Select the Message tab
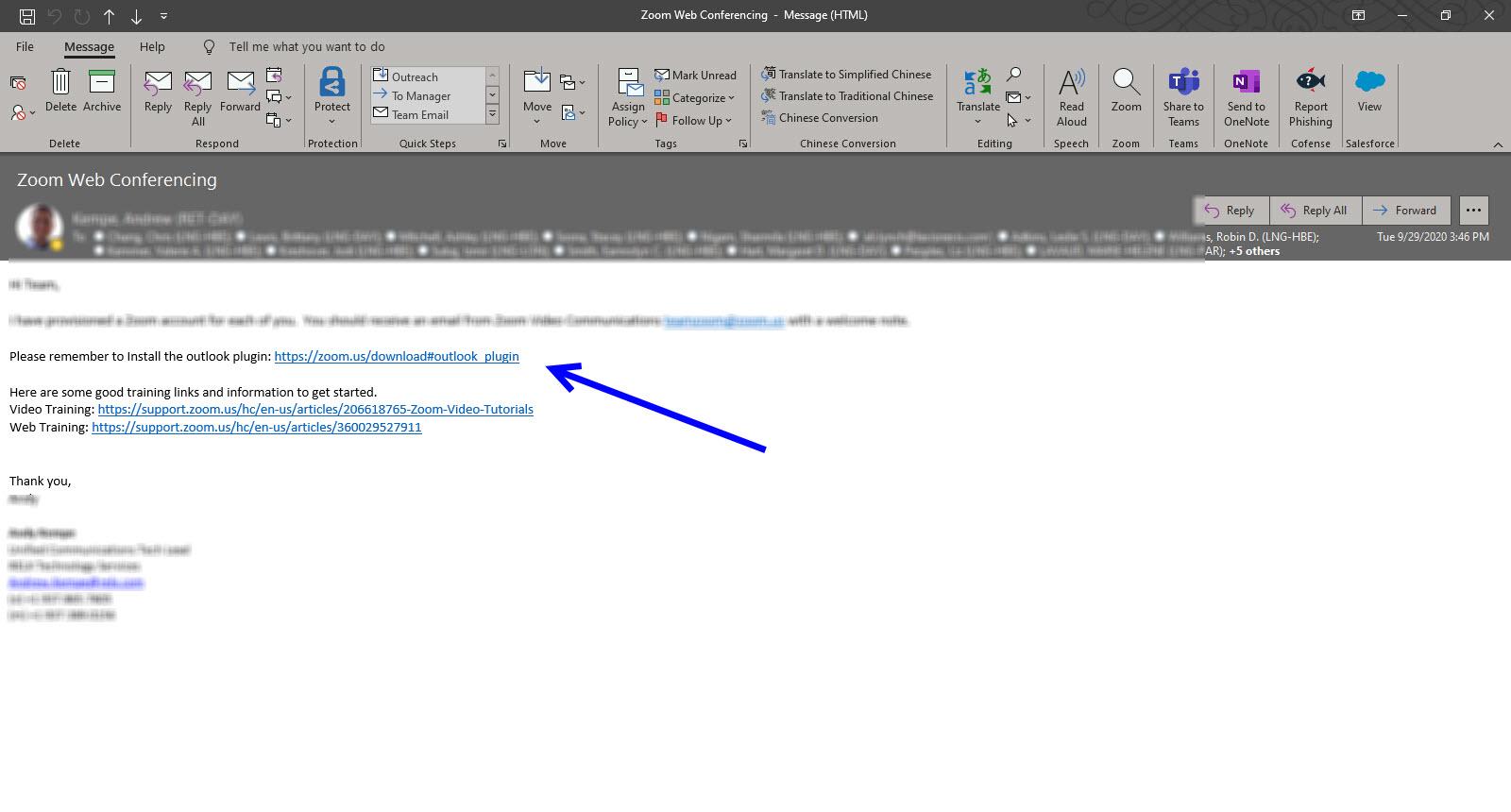Screen dimensions: 1511x812 point(89,46)
